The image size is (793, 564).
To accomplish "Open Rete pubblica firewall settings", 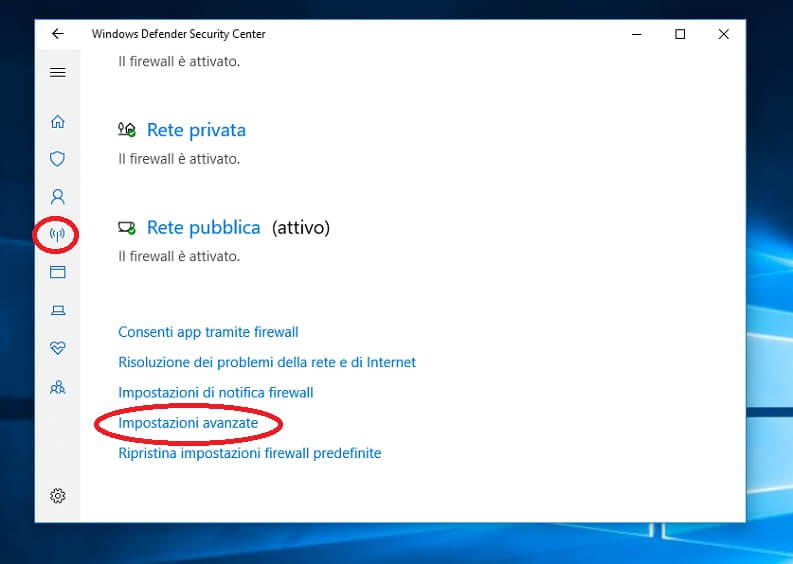I will 203,228.
